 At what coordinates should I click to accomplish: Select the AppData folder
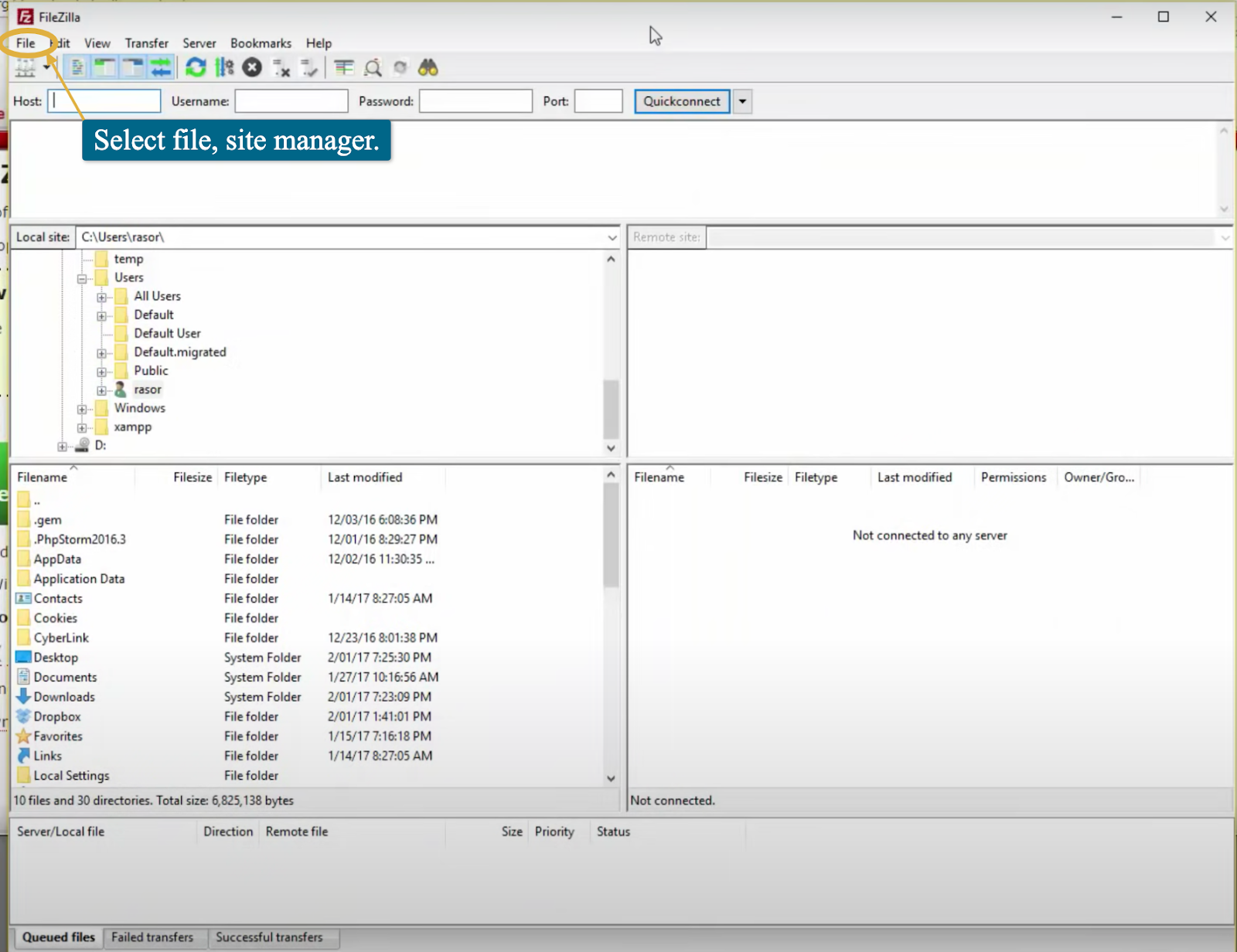(57, 559)
